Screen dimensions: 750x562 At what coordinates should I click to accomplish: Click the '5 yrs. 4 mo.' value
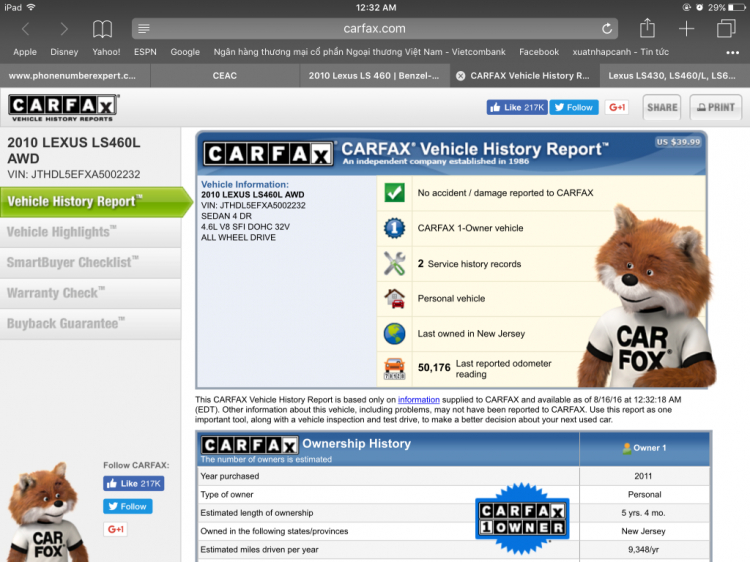pyautogui.click(x=643, y=513)
